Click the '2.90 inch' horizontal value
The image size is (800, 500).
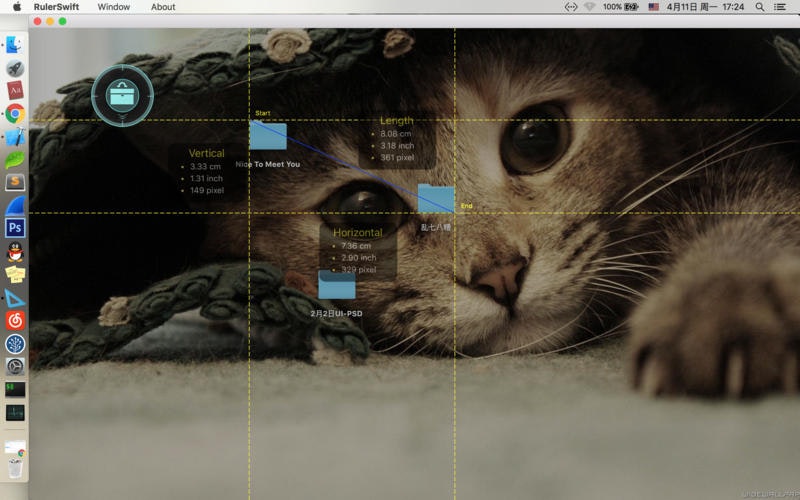[359, 258]
